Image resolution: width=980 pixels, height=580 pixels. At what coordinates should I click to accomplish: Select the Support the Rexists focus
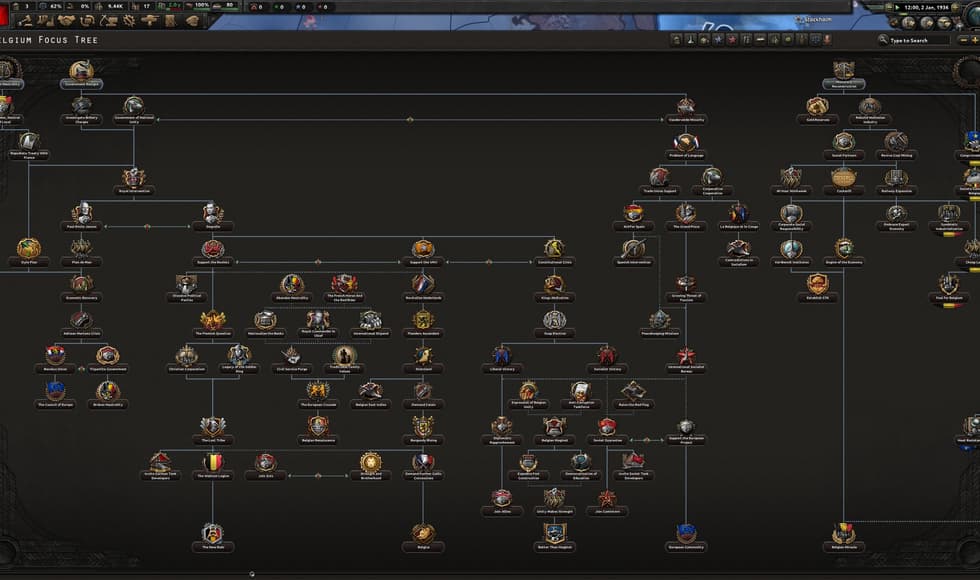tap(212, 252)
